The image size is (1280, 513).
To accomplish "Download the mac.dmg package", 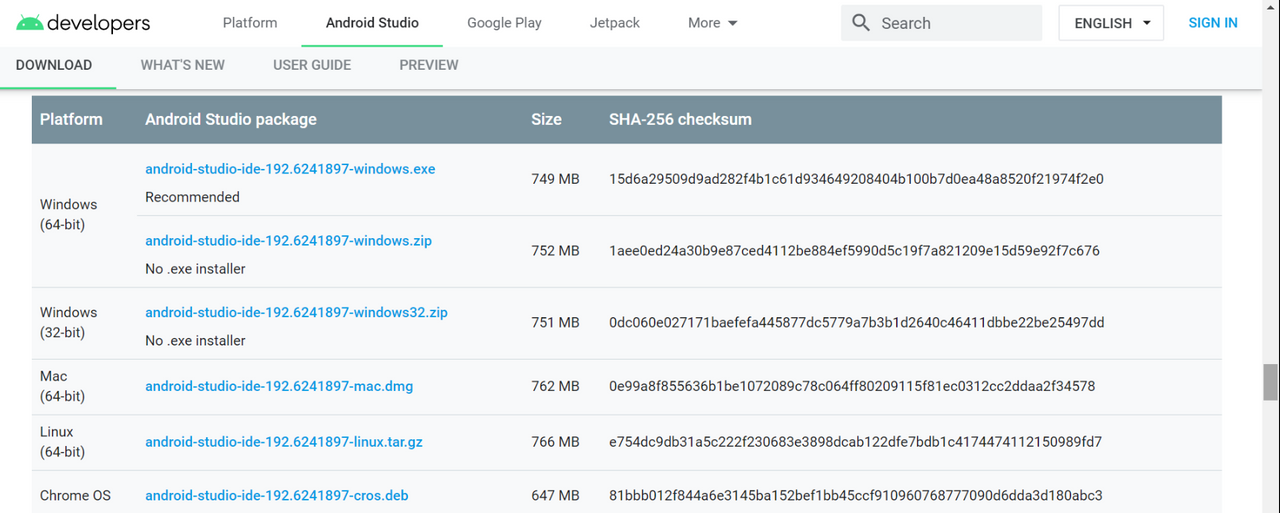I will coord(279,386).
